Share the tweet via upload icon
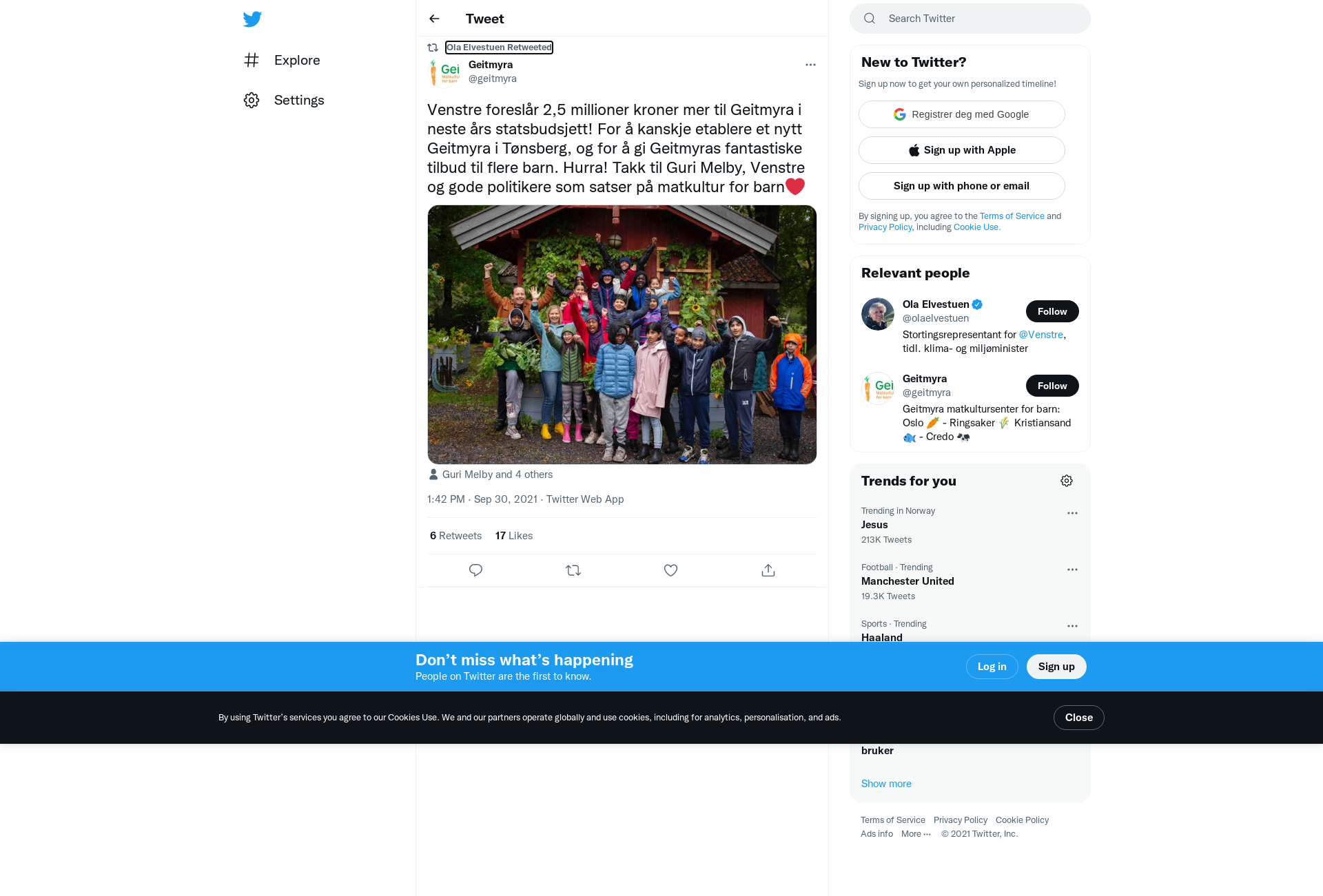 pos(768,570)
